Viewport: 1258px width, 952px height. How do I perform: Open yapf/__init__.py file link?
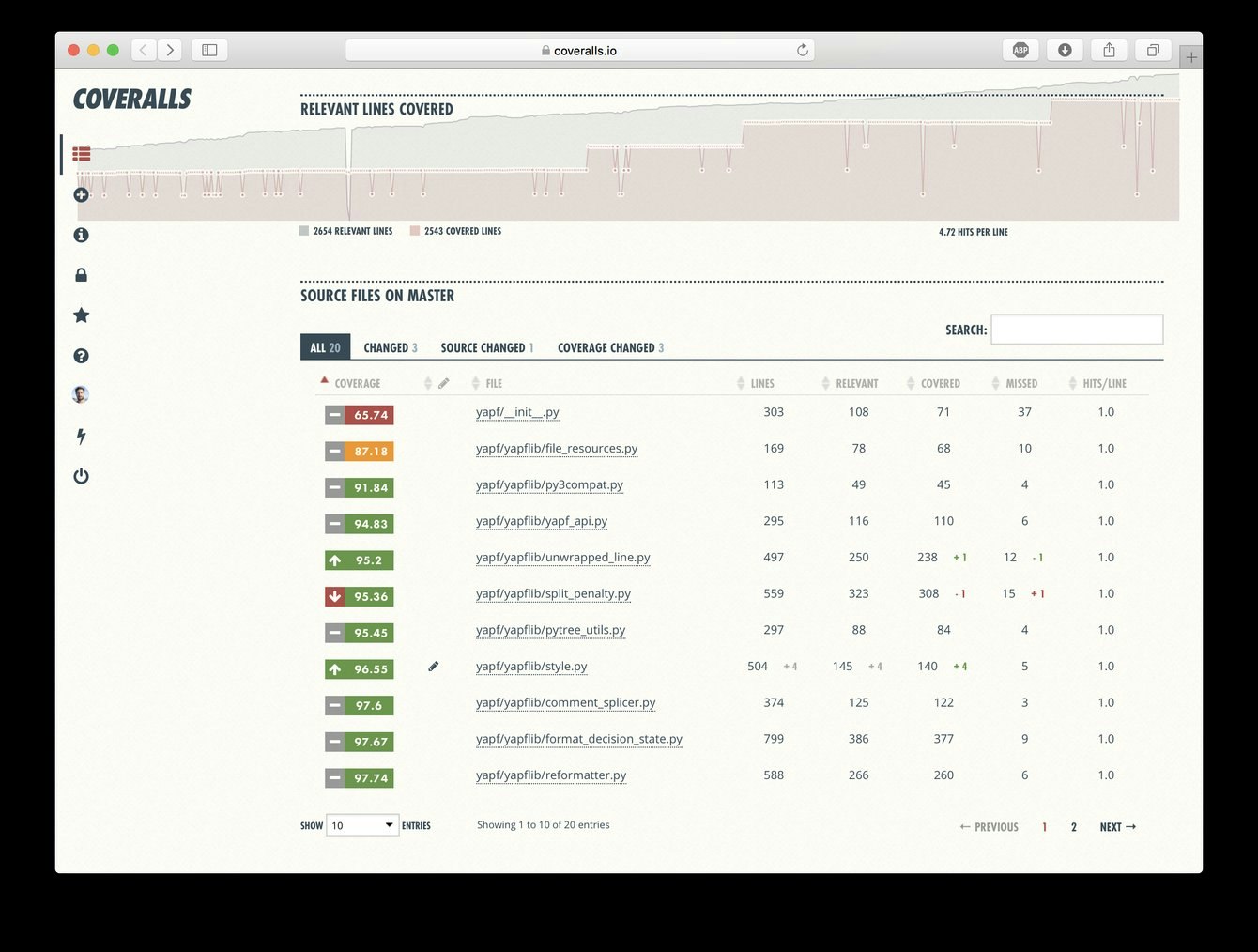(517, 412)
